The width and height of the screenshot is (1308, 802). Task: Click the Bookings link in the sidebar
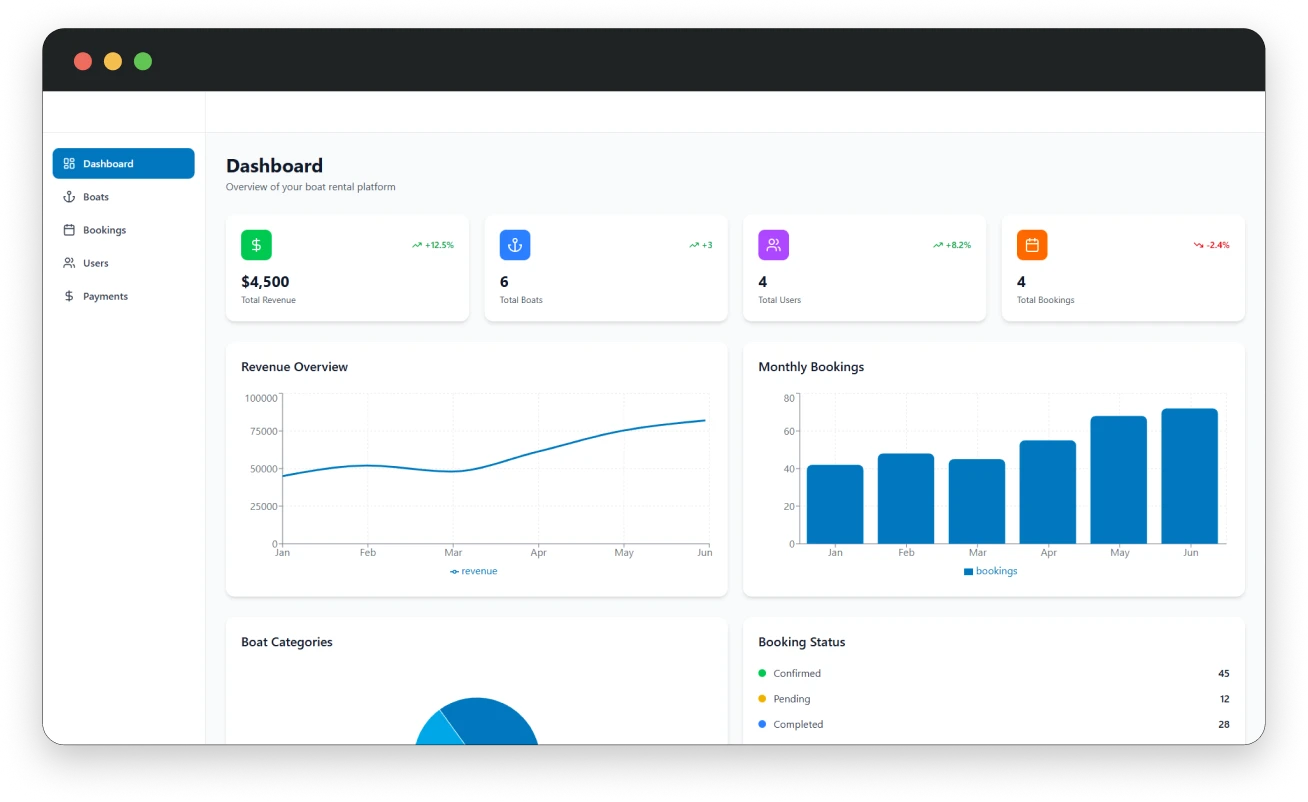point(104,230)
